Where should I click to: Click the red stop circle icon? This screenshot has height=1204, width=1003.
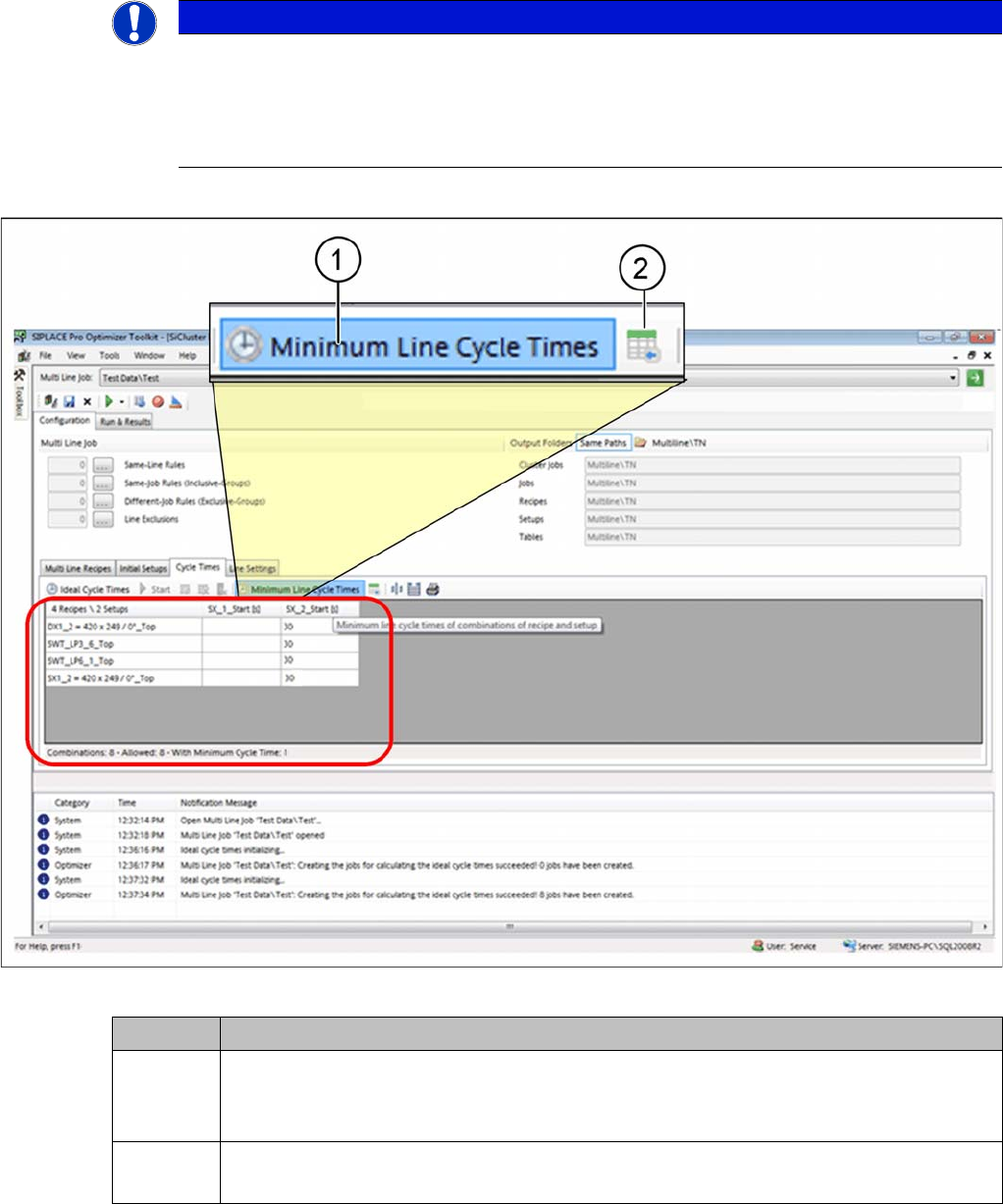tap(158, 401)
